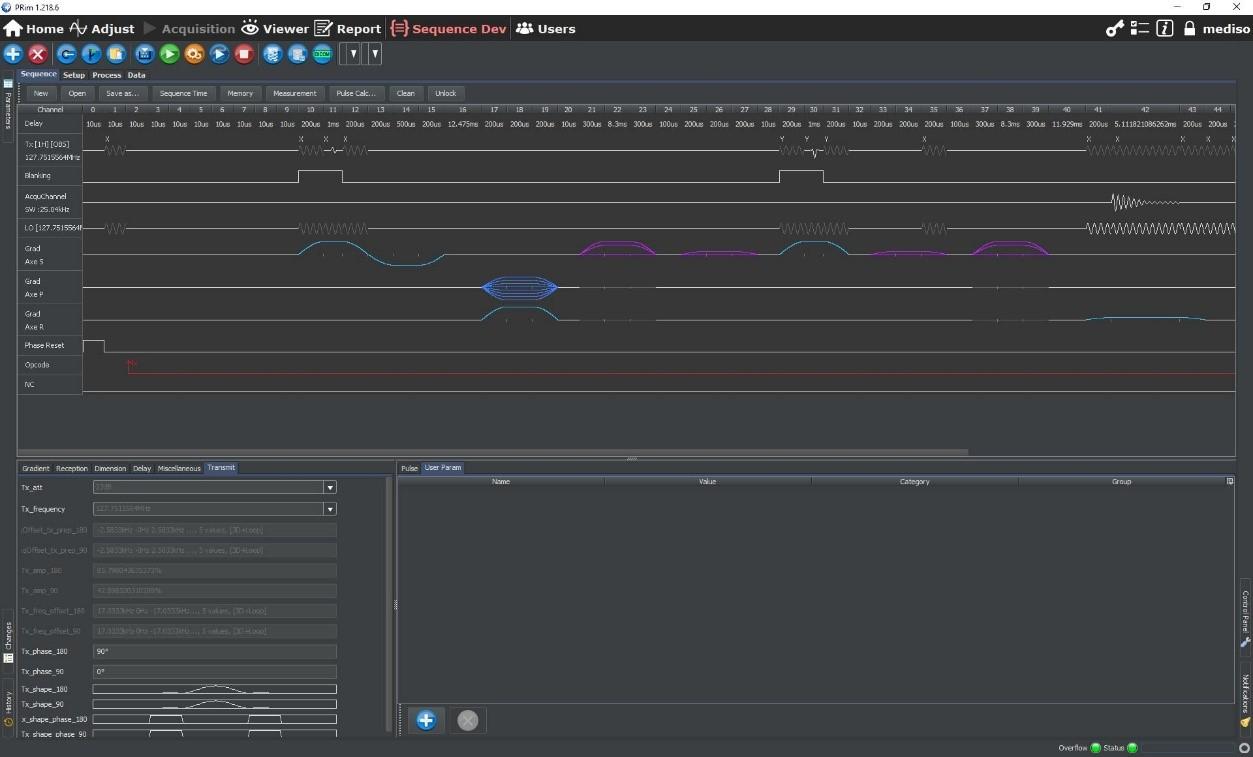
Task: Switch to the Process tab
Action: [x=107, y=75]
